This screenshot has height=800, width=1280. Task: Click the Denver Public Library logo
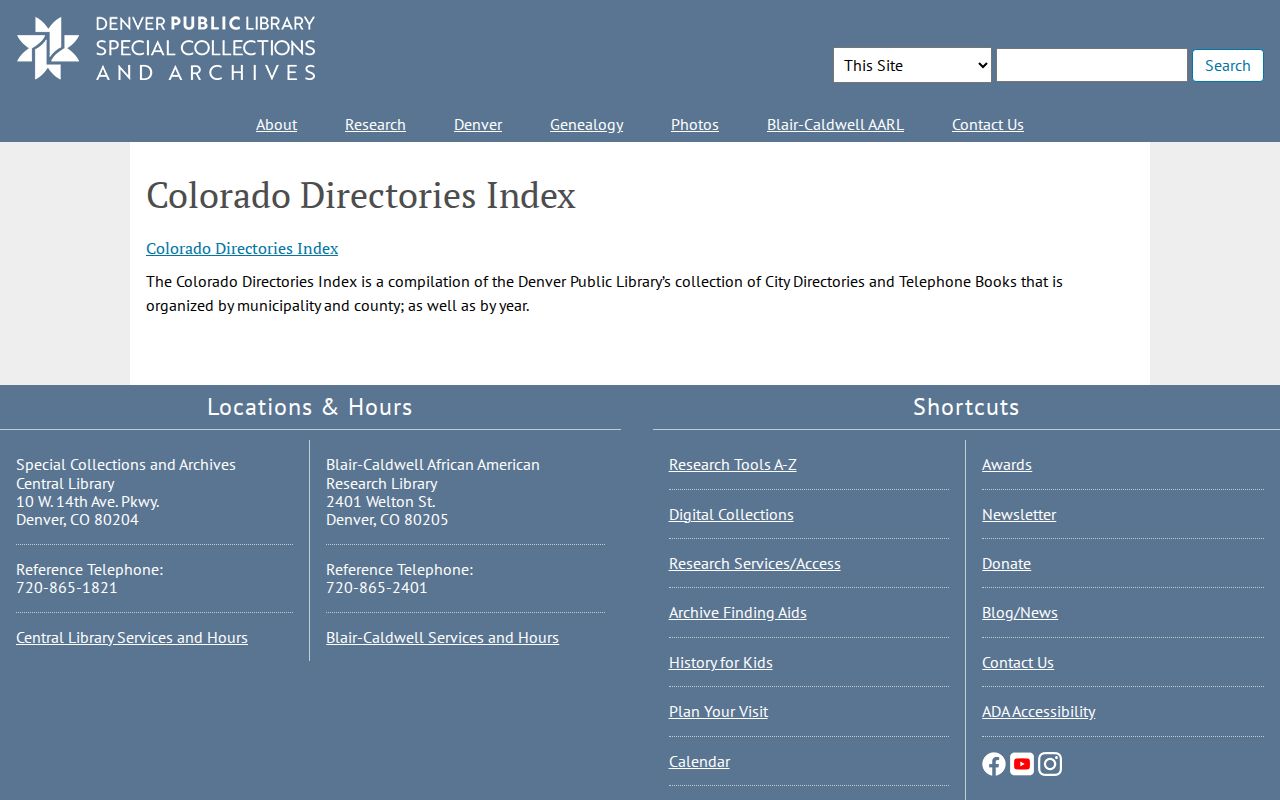tap(166, 48)
